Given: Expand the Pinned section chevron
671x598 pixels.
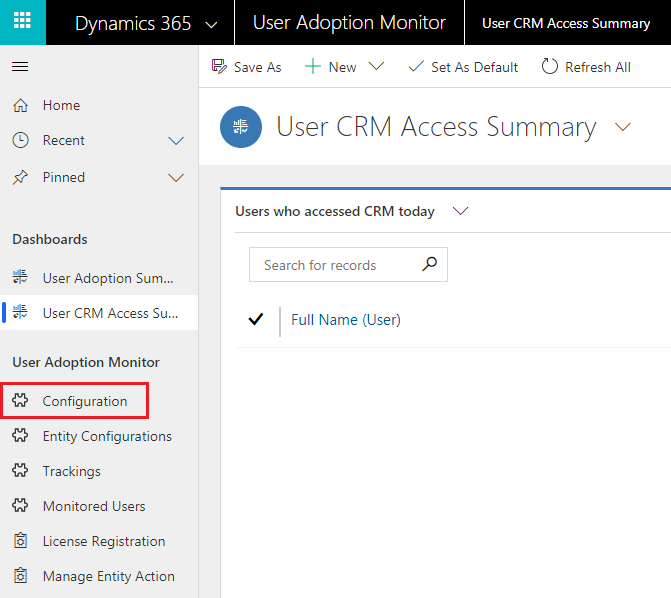Looking at the screenshot, I should [176, 178].
